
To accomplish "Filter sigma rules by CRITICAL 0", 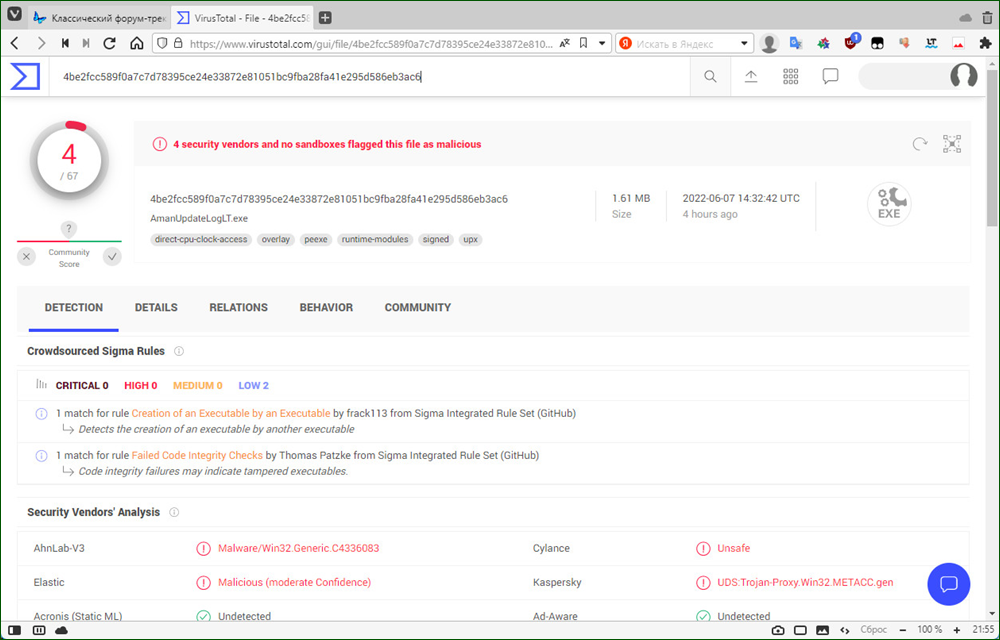I will [82, 386].
